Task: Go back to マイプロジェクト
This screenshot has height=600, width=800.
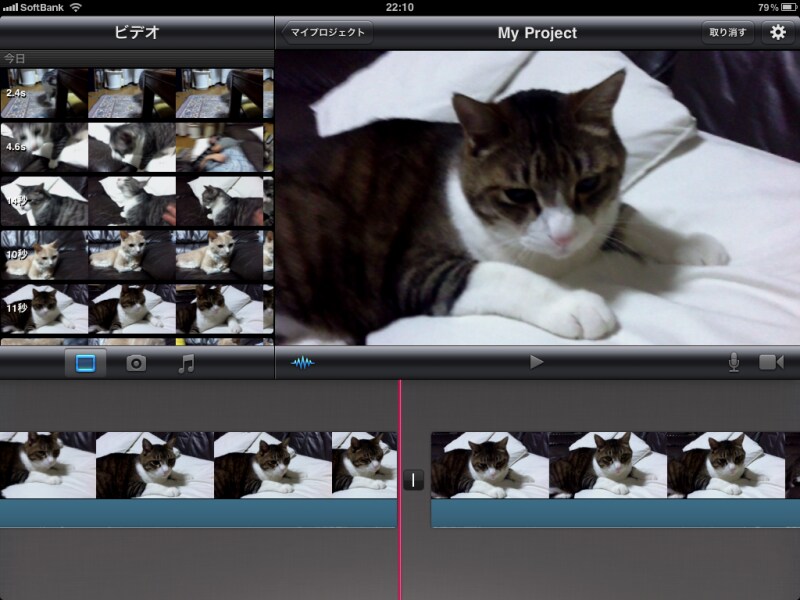Action: tap(326, 32)
